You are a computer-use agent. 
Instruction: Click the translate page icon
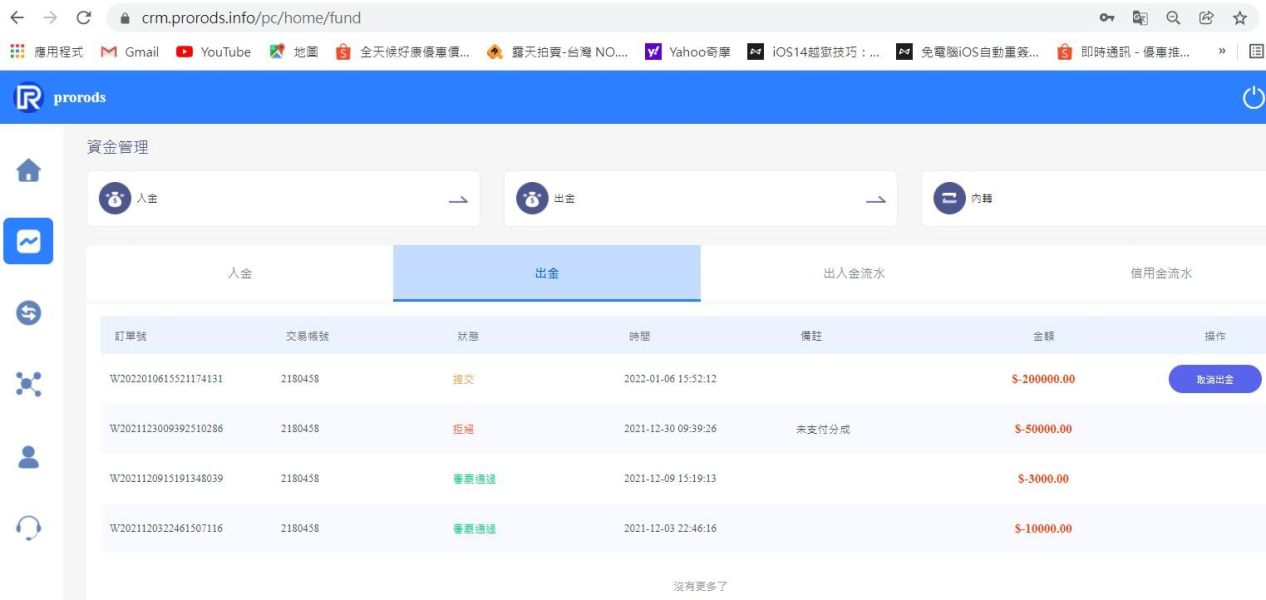click(x=1140, y=18)
